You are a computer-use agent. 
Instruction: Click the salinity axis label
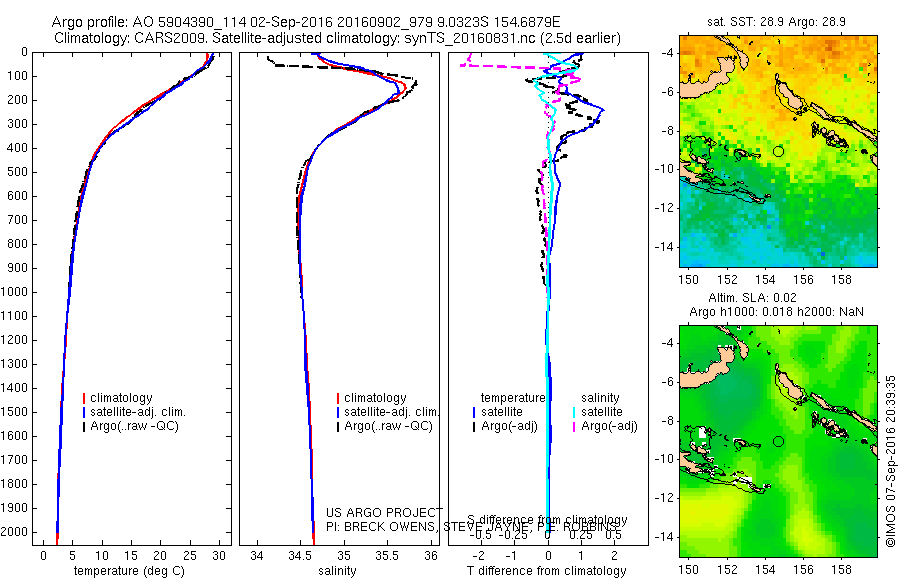point(337,571)
